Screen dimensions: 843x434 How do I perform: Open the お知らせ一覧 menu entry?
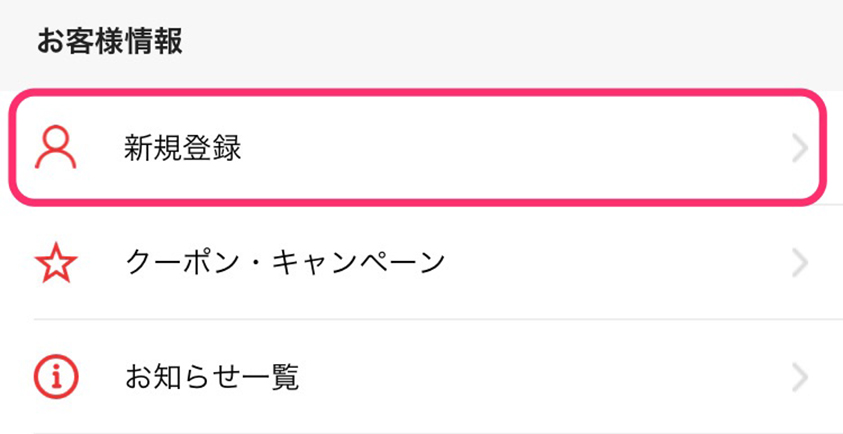click(422, 377)
